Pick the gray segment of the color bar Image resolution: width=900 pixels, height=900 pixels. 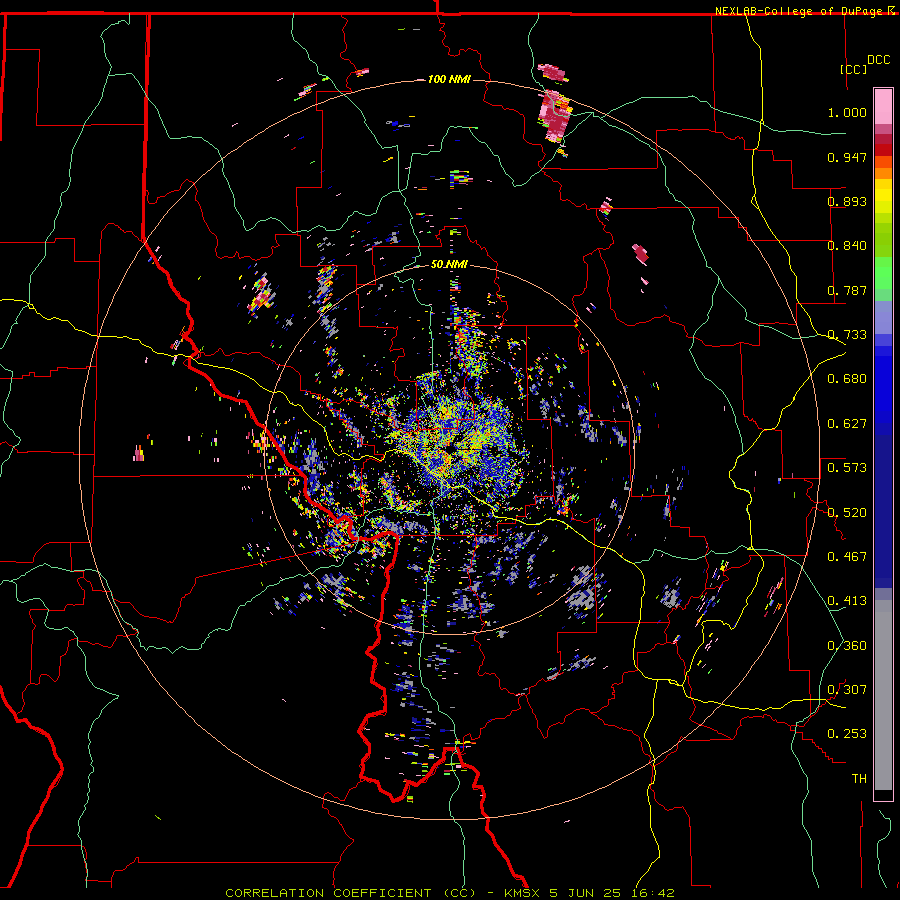(883, 695)
